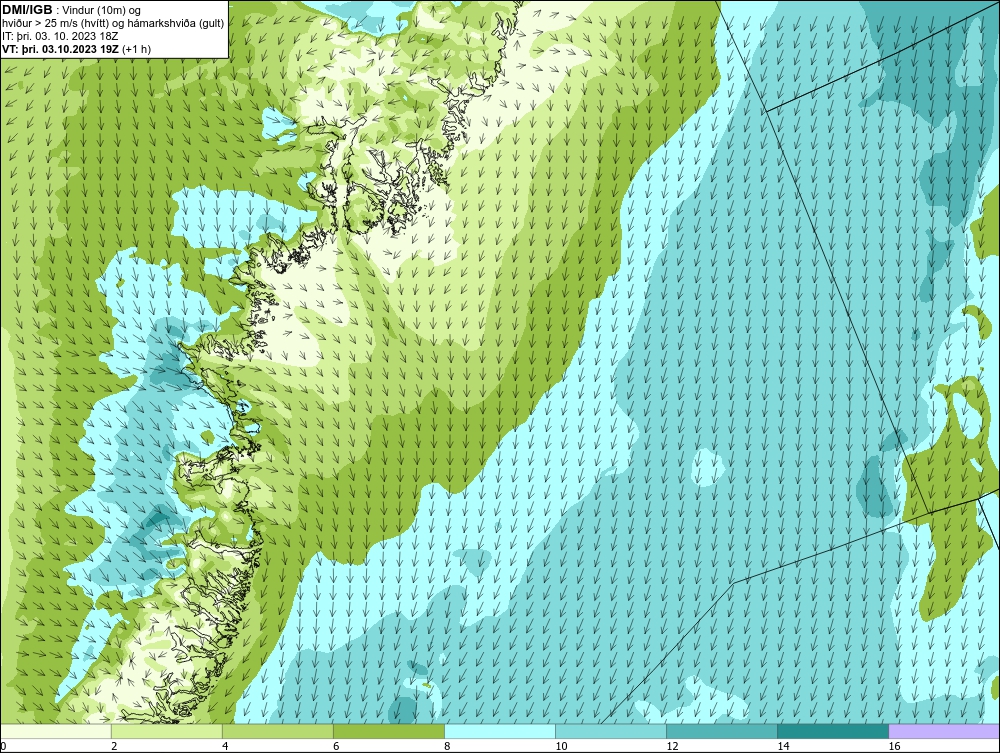The height and width of the screenshot is (753, 1000).
Task: Click the 8–10 m/s pale cyan legend swatch
Action: [x=500, y=731]
